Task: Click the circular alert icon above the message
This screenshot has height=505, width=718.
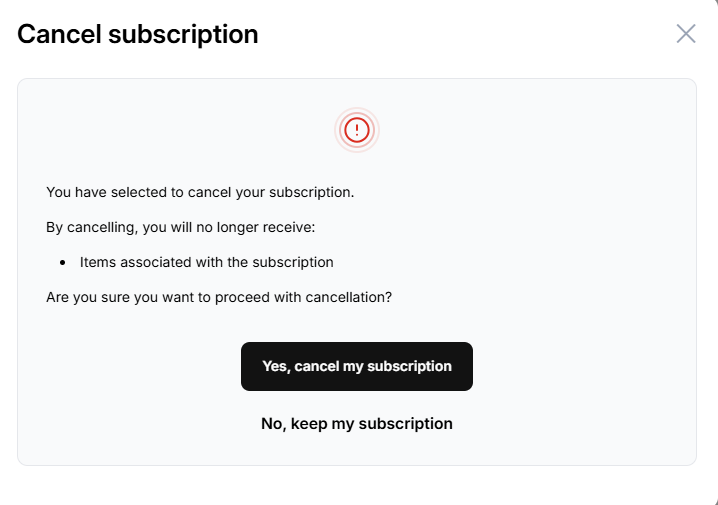Action: [357, 129]
